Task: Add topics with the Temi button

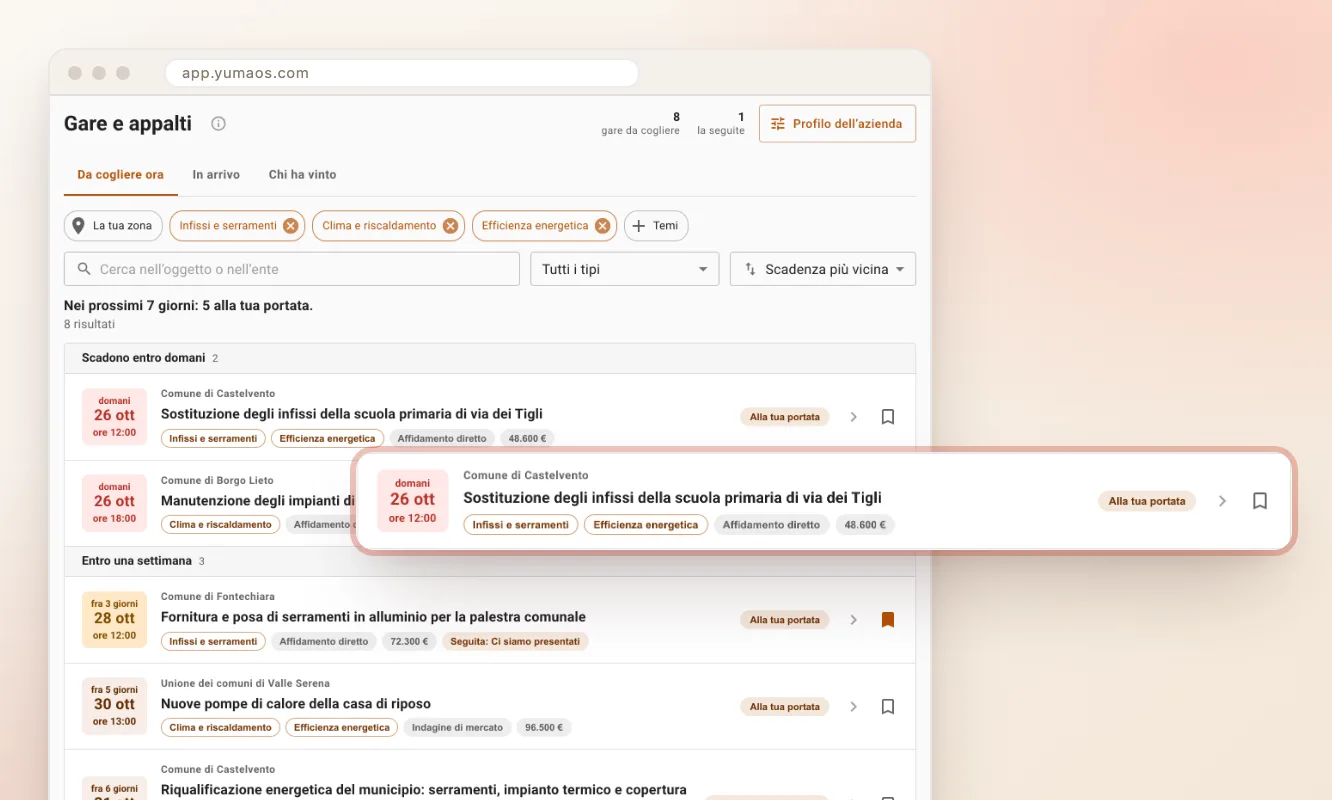Action: pos(656,226)
